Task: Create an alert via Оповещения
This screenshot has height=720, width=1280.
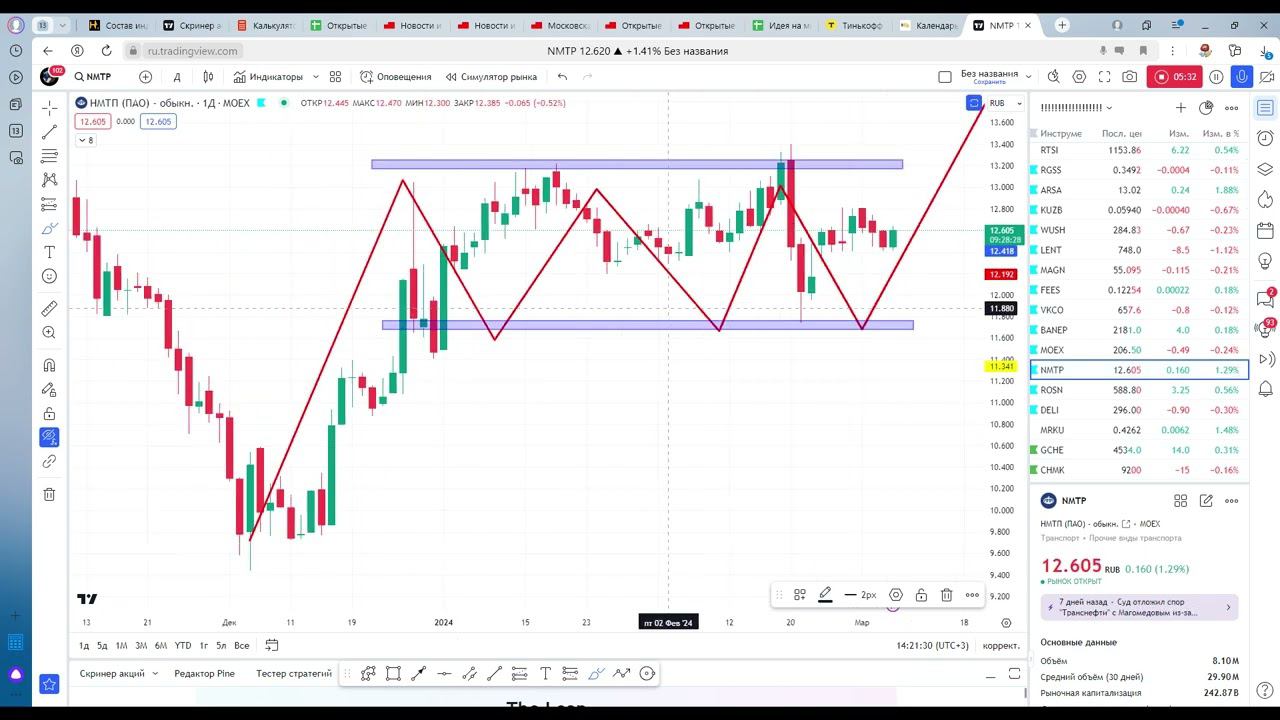Action: click(x=396, y=76)
